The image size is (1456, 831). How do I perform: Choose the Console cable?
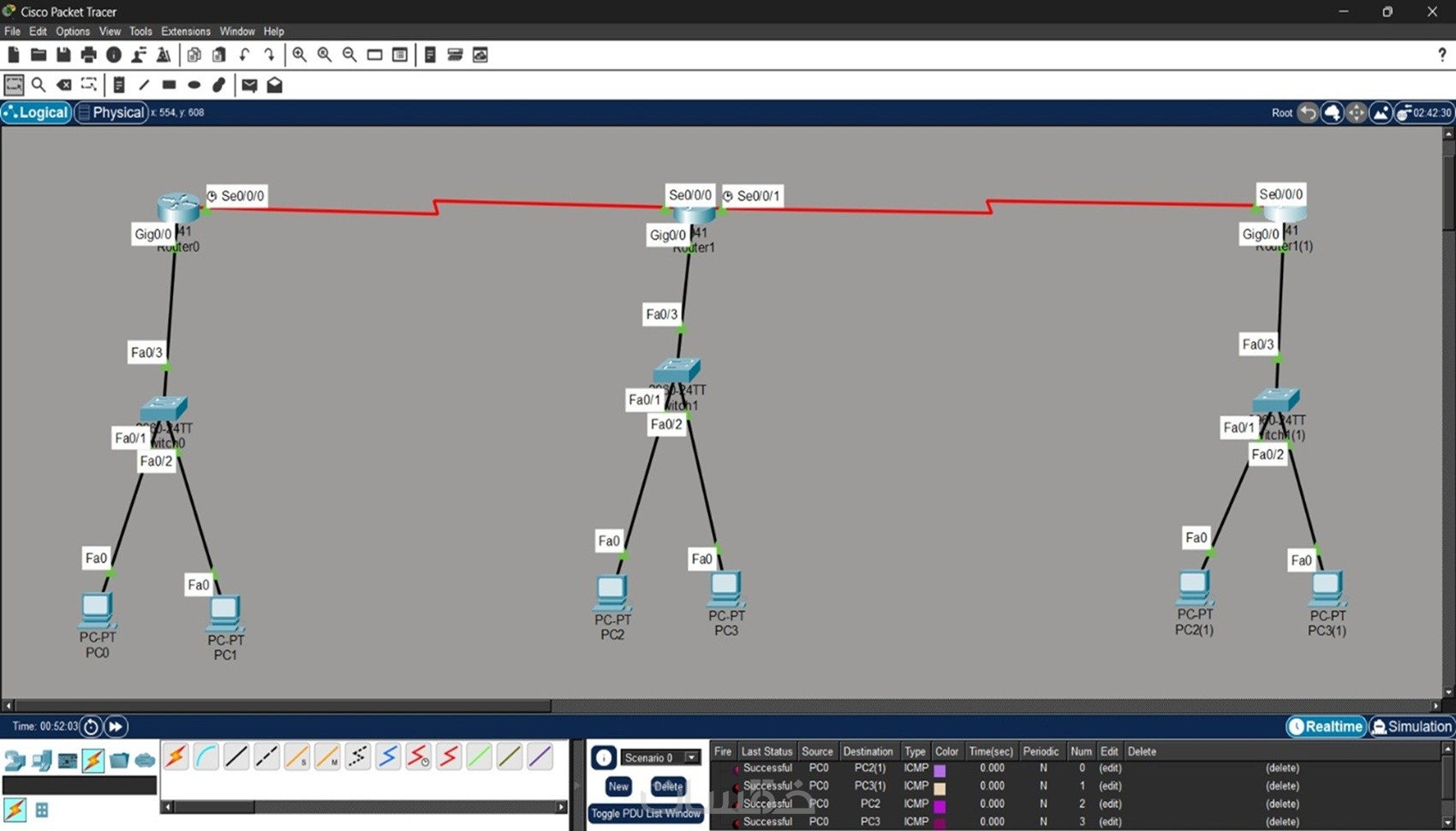(206, 756)
